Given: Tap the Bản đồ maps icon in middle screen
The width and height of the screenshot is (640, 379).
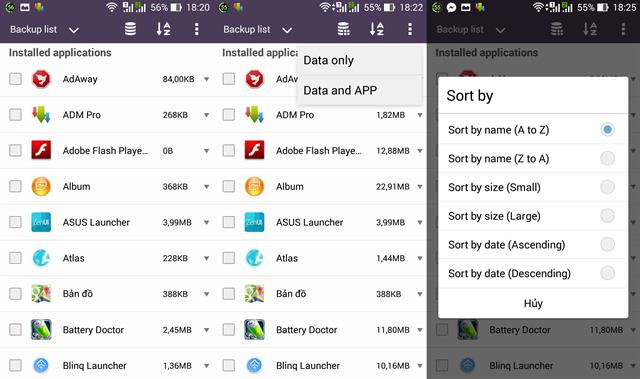Looking at the screenshot, I should [255, 294].
